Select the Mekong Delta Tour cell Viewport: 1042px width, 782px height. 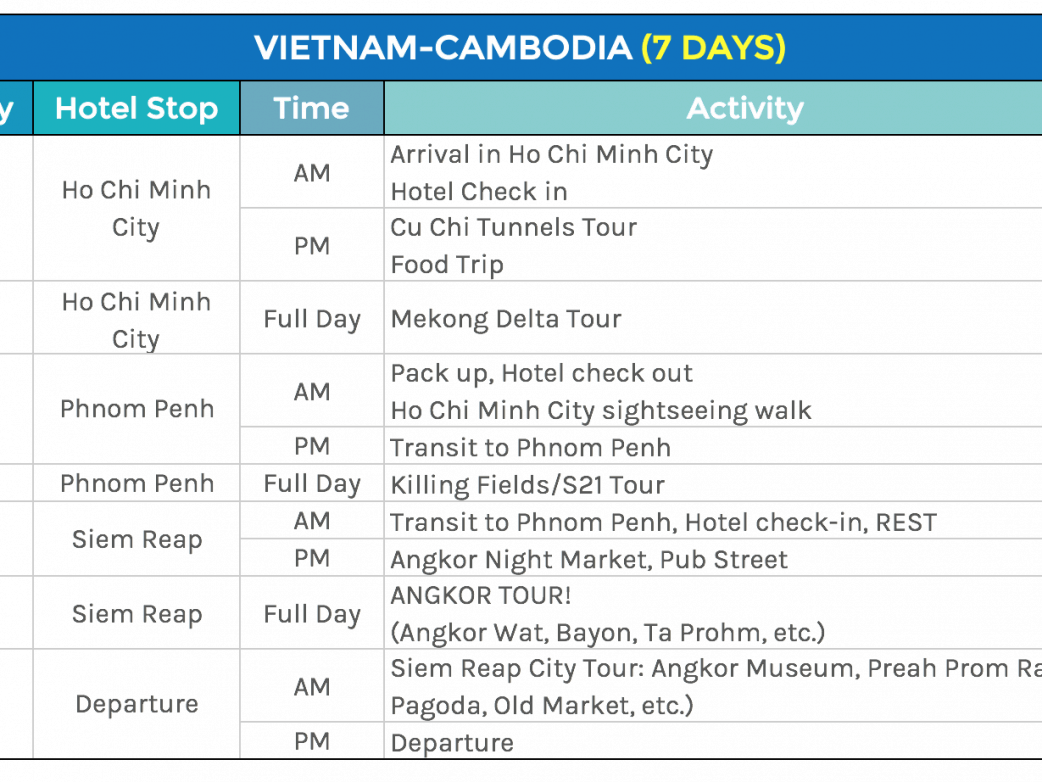[506, 319]
